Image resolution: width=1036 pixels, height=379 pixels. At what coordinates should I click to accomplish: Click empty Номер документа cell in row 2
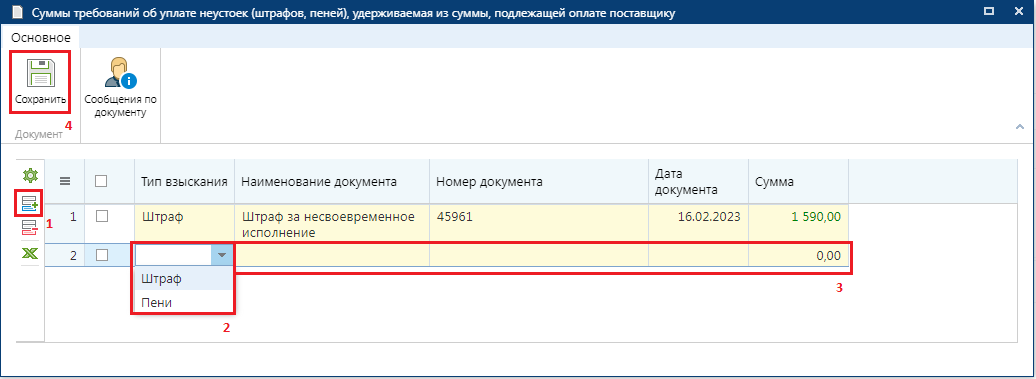[x=538, y=256]
